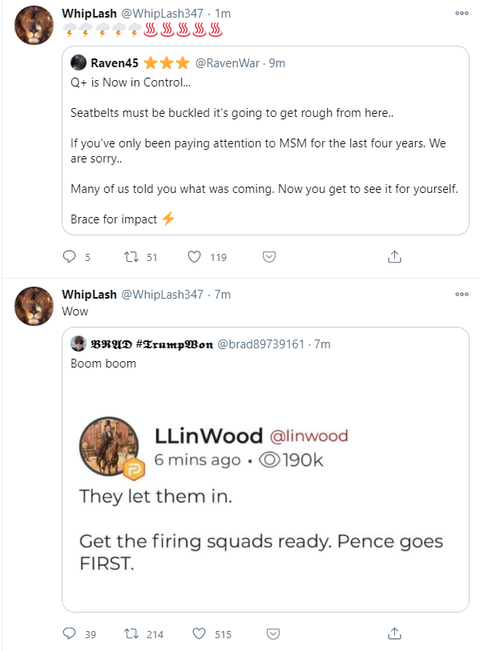Open the 1m timestamp of top tweet

click(223, 14)
